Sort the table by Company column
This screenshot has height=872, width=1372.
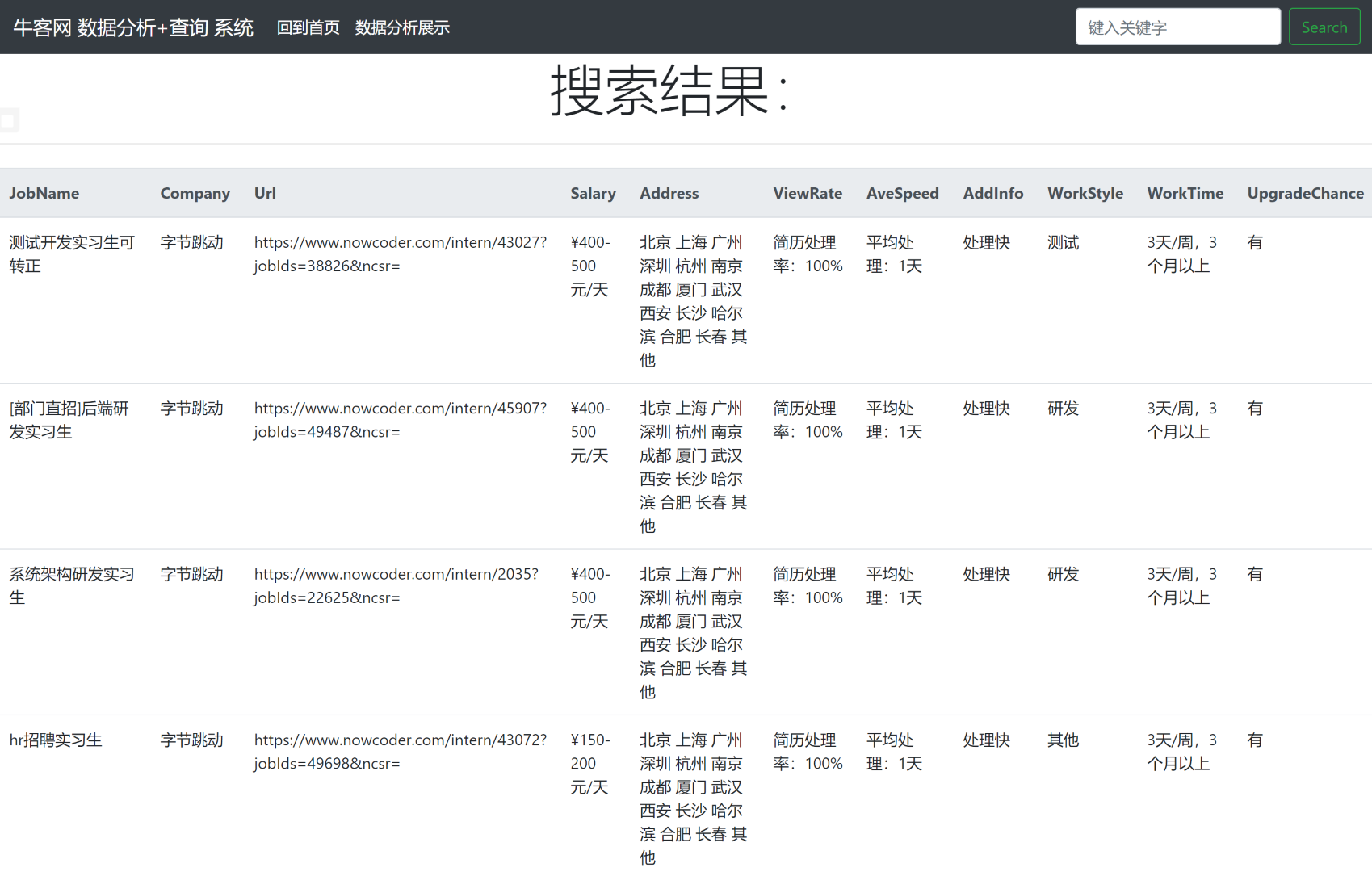[x=195, y=193]
